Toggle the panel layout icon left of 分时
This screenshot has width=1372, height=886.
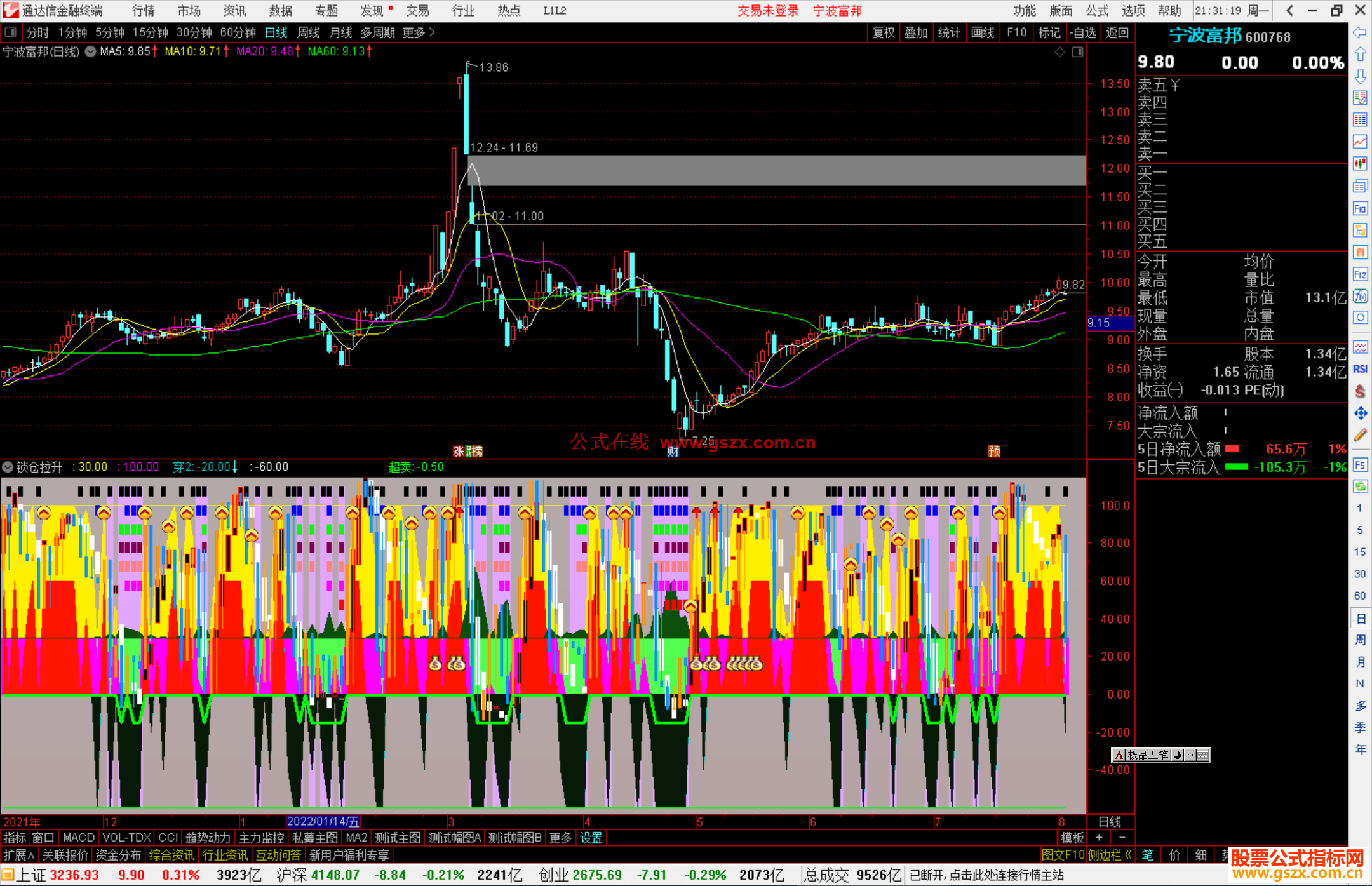point(10,32)
